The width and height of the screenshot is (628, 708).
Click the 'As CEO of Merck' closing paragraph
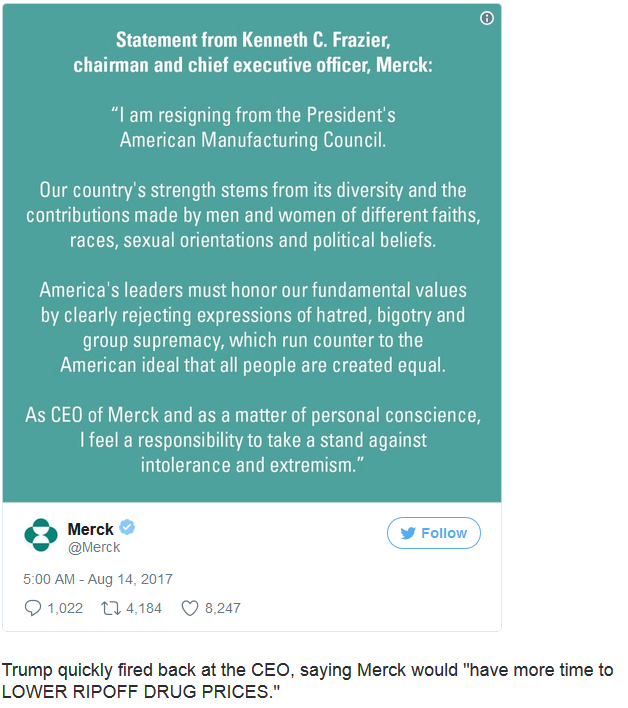(253, 440)
